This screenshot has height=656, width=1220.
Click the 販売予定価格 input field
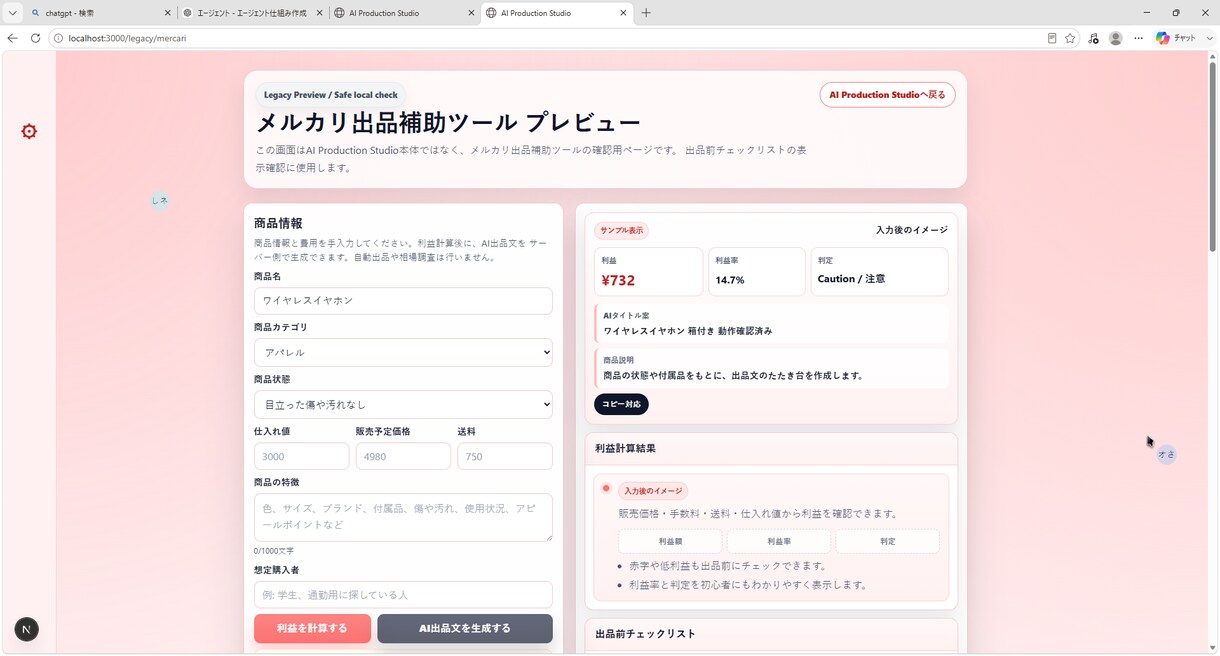(x=403, y=456)
